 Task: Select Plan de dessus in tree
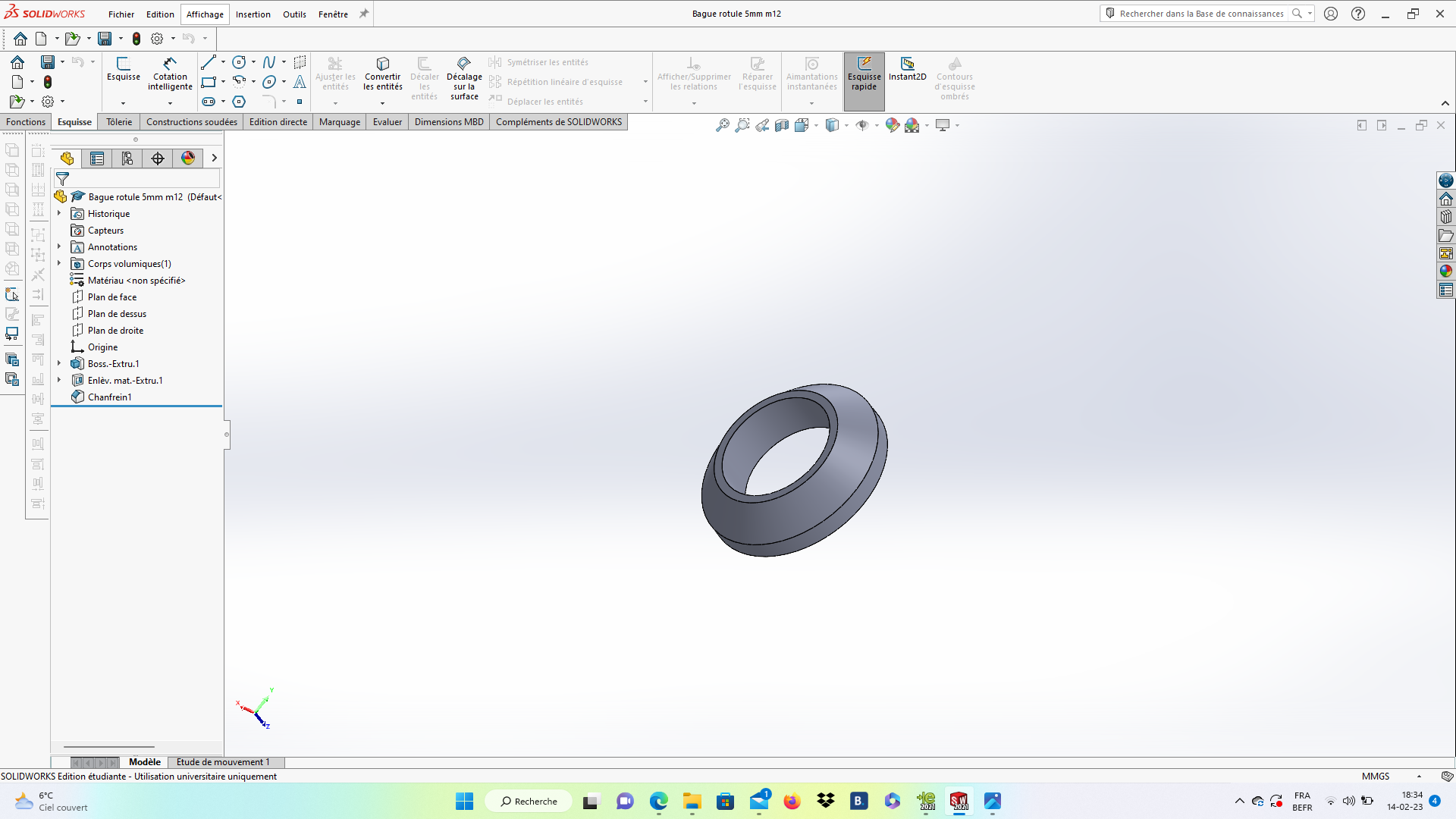(118, 314)
